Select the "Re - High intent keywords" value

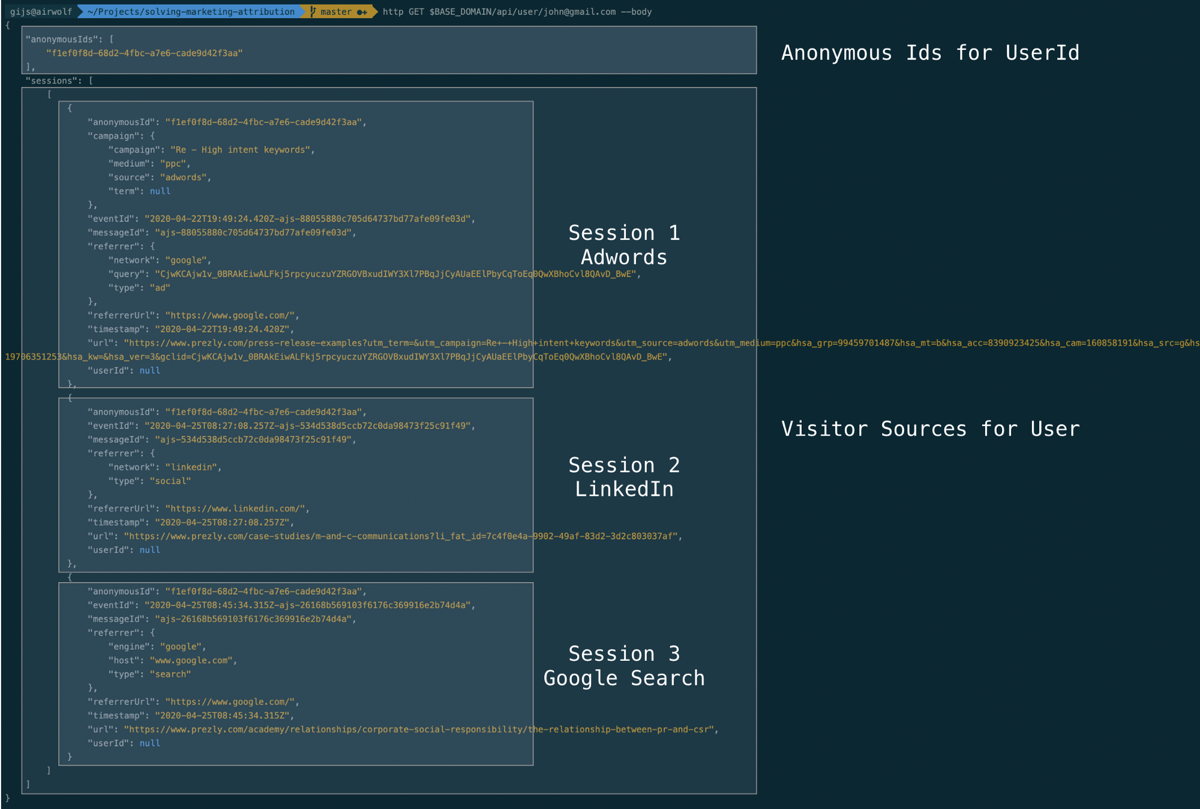click(241, 149)
